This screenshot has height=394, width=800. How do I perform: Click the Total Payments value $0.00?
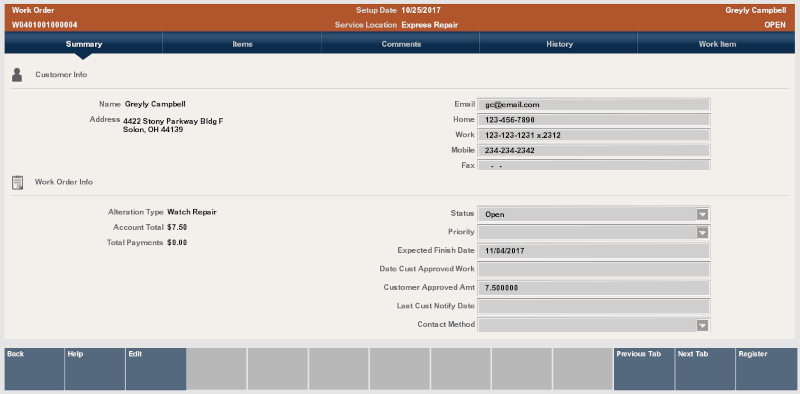tap(177, 242)
